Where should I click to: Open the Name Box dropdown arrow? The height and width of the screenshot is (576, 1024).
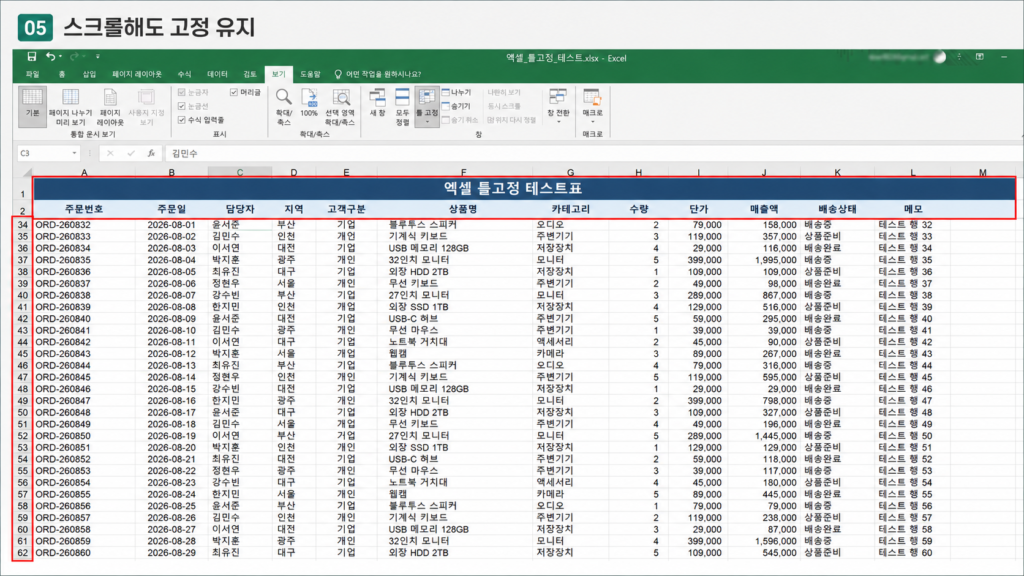click(74, 153)
